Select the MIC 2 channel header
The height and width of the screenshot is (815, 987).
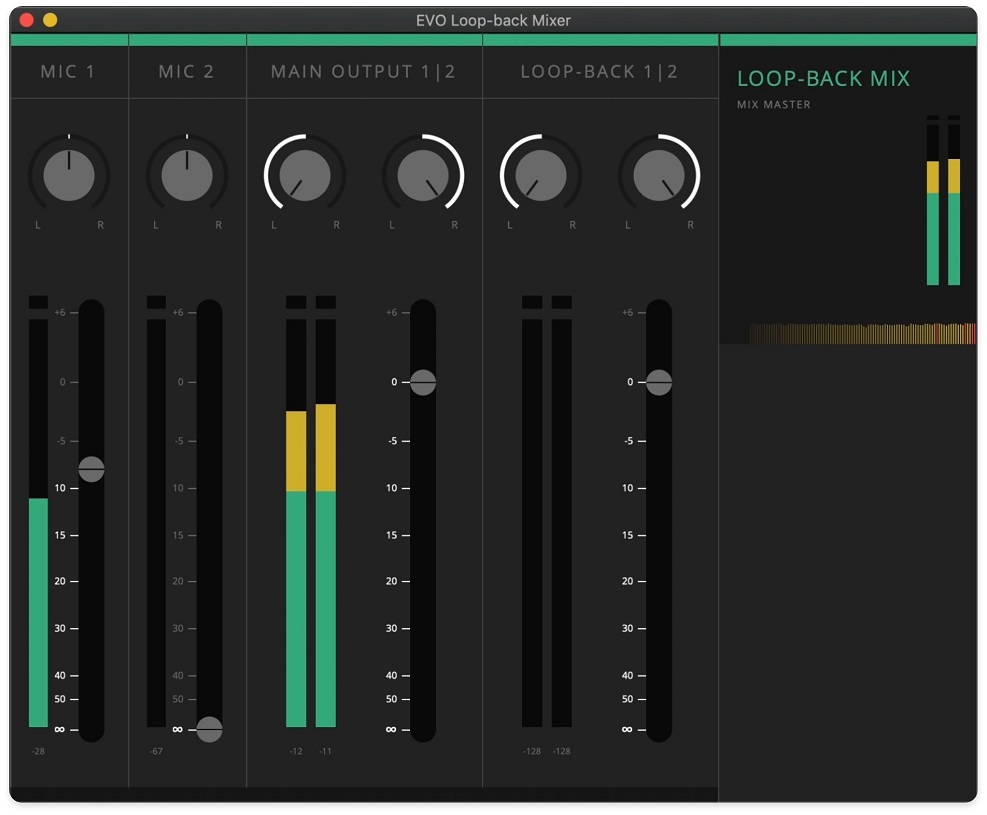click(187, 72)
